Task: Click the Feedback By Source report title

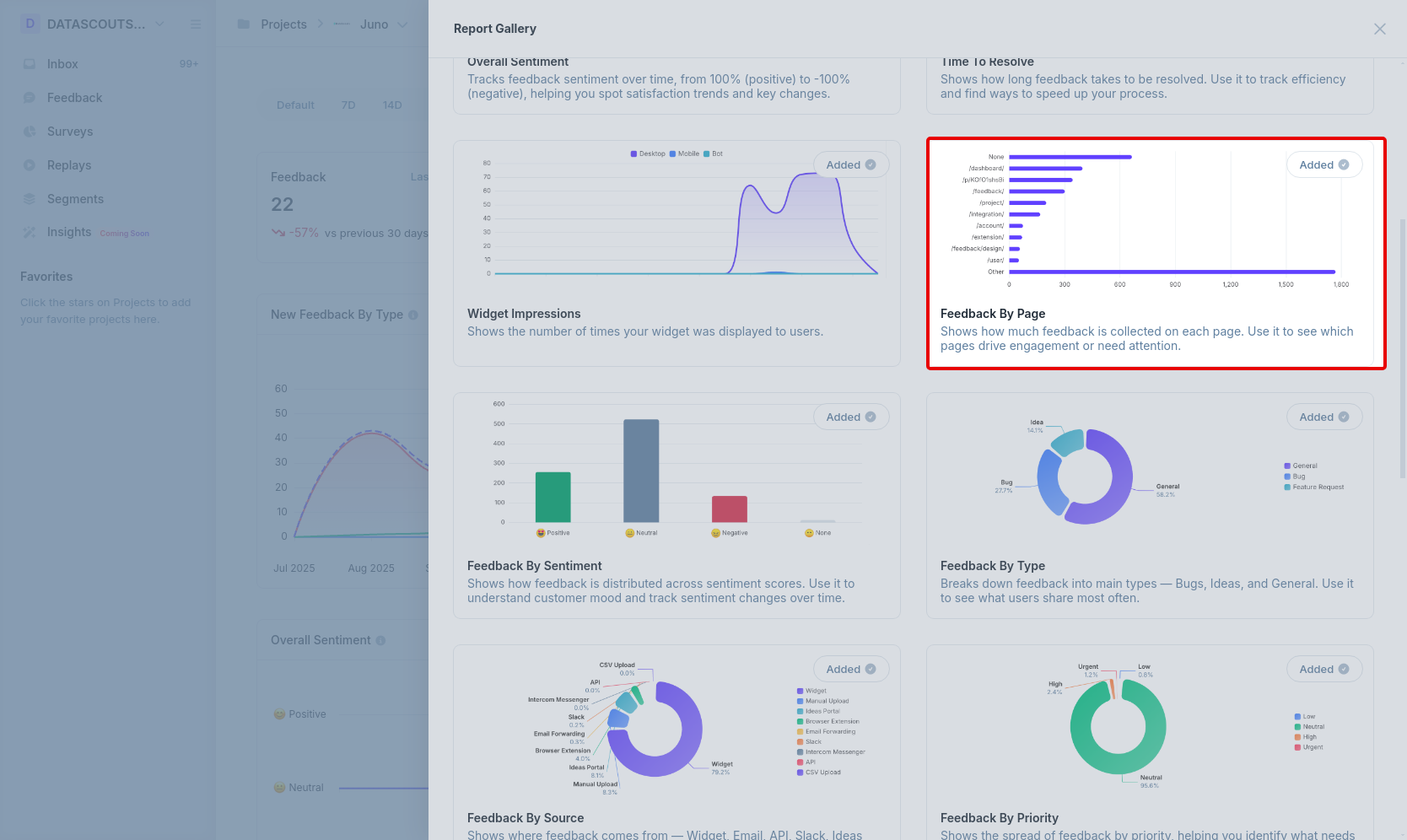Action: (526, 818)
